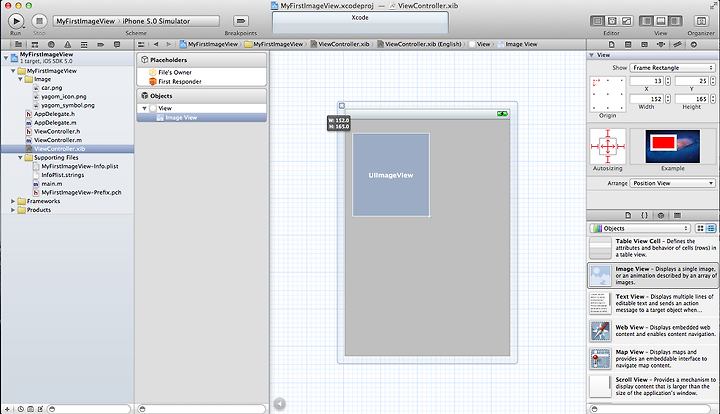Show the Symbol navigator
This screenshot has width=720, height=414.
point(35,45)
